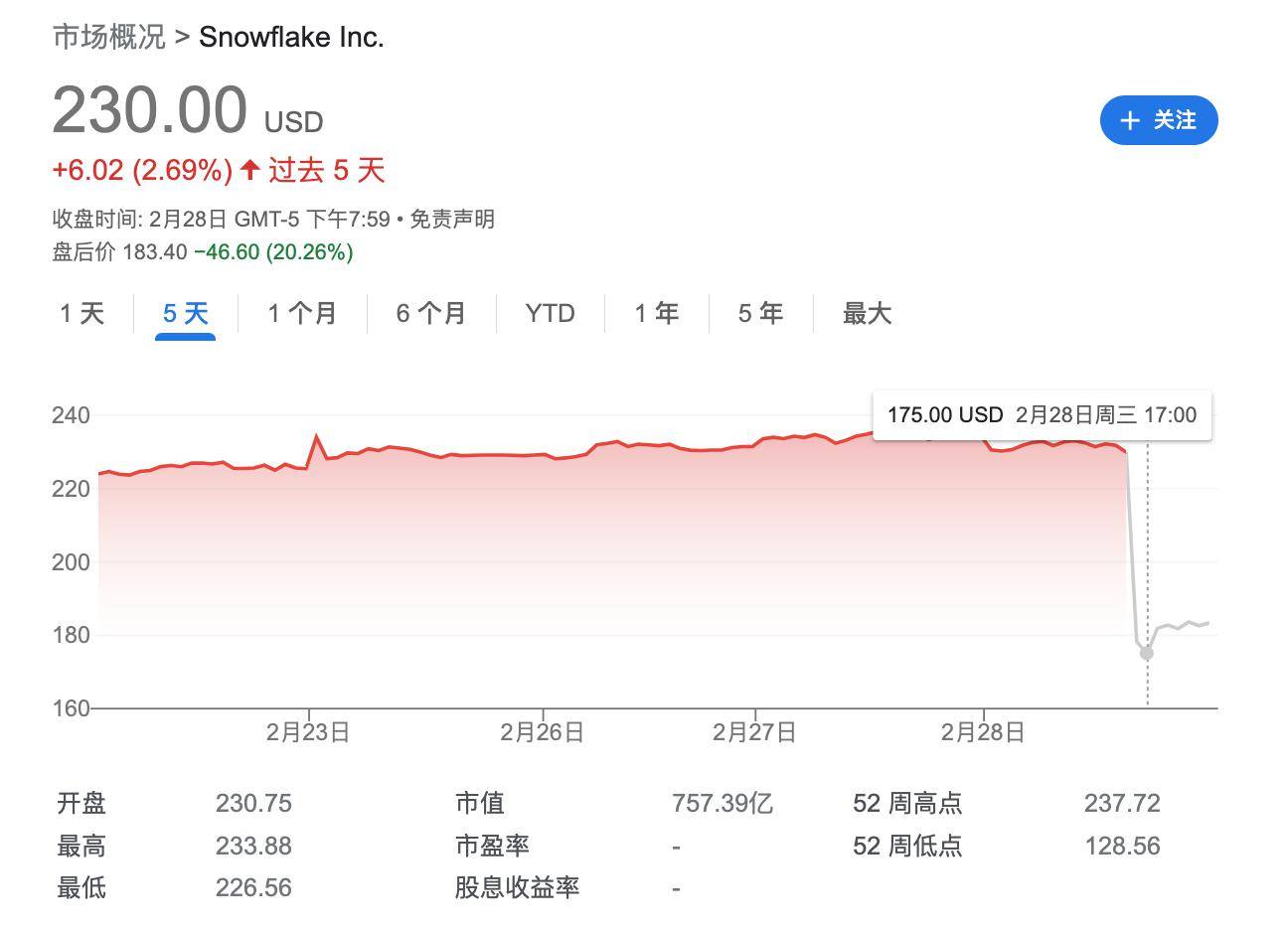Click the 盘后价 after-hours price text
This screenshot has width=1288, height=932.
84,254
